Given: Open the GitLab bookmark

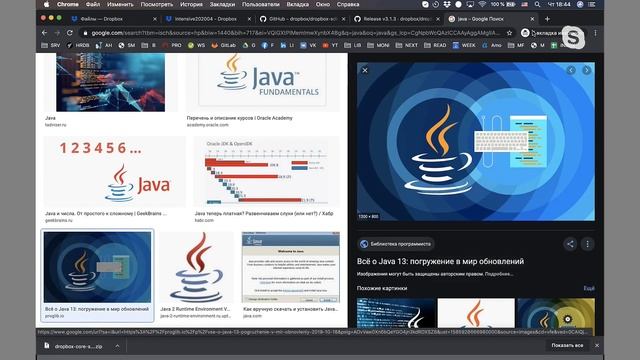Looking at the screenshot, I should pos(224,45).
